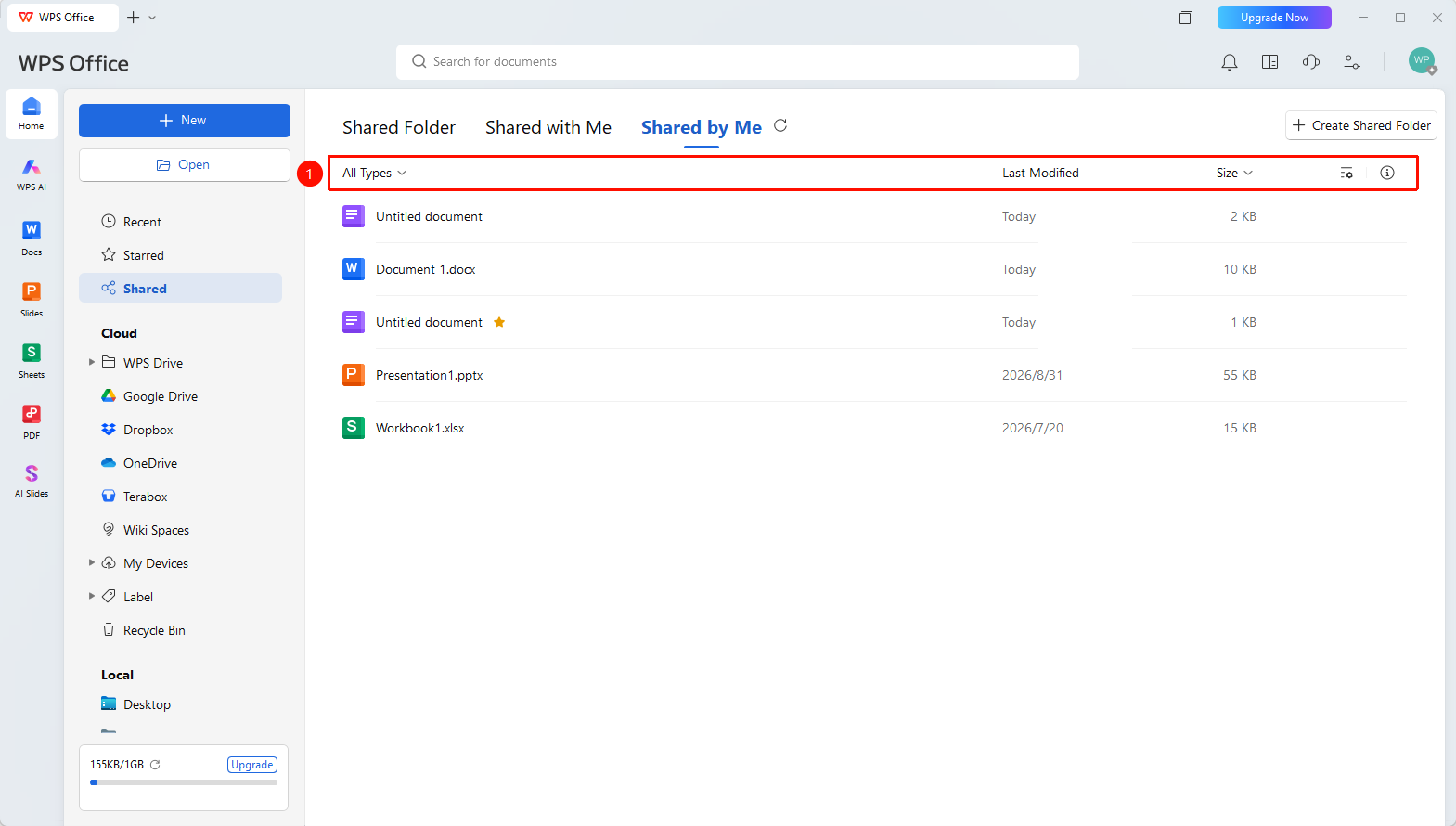Screen dimensions: 1456x826
Task: Expand the Label tree
Action: (92, 596)
